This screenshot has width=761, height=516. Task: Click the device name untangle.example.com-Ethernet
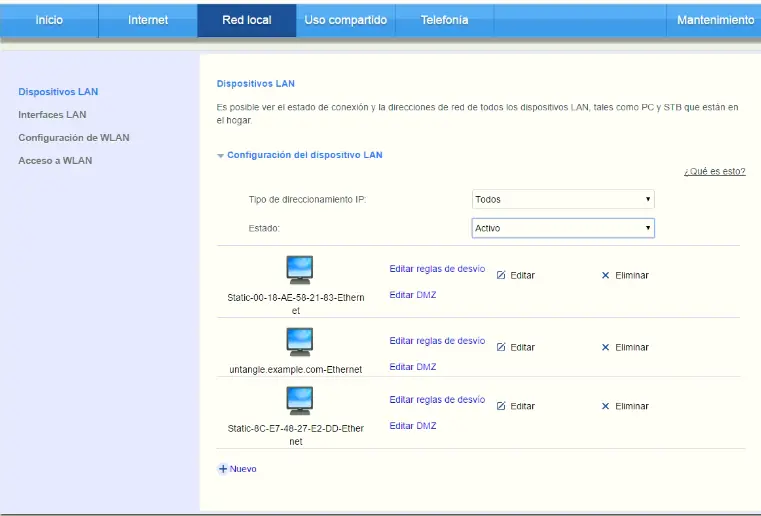pyautogui.click(x=296, y=369)
